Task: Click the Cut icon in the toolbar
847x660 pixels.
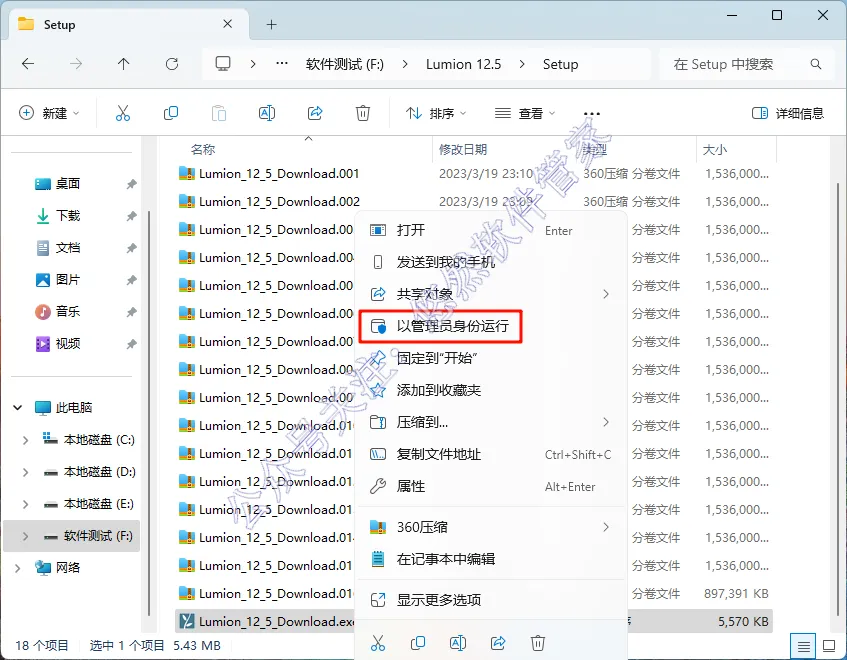Action: pyautogui.click(x=123, y=113)
